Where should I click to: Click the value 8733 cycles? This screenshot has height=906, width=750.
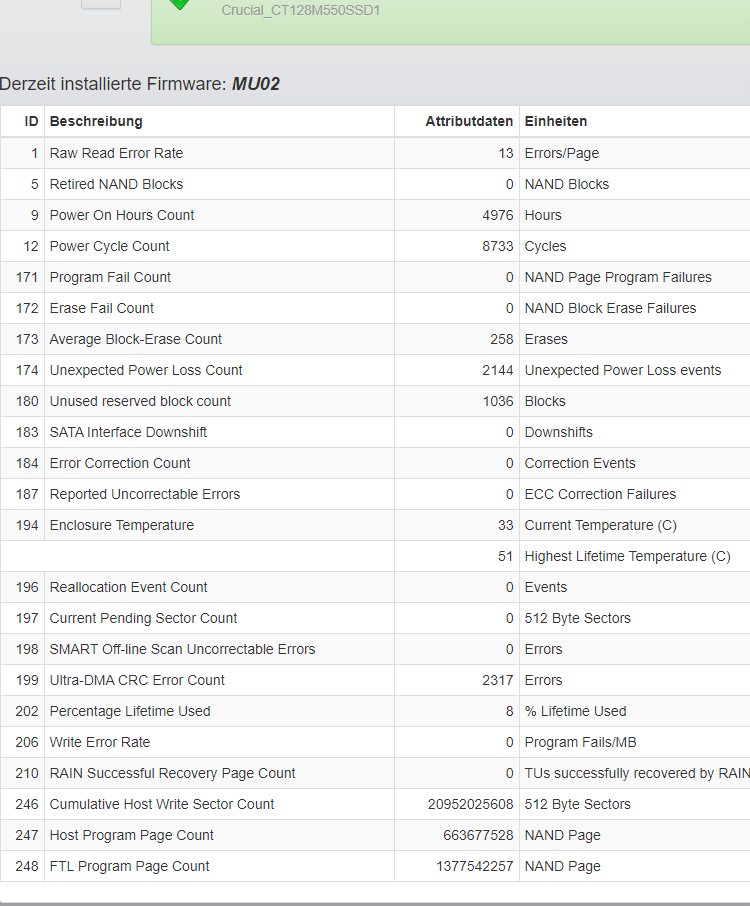(497, 246)
